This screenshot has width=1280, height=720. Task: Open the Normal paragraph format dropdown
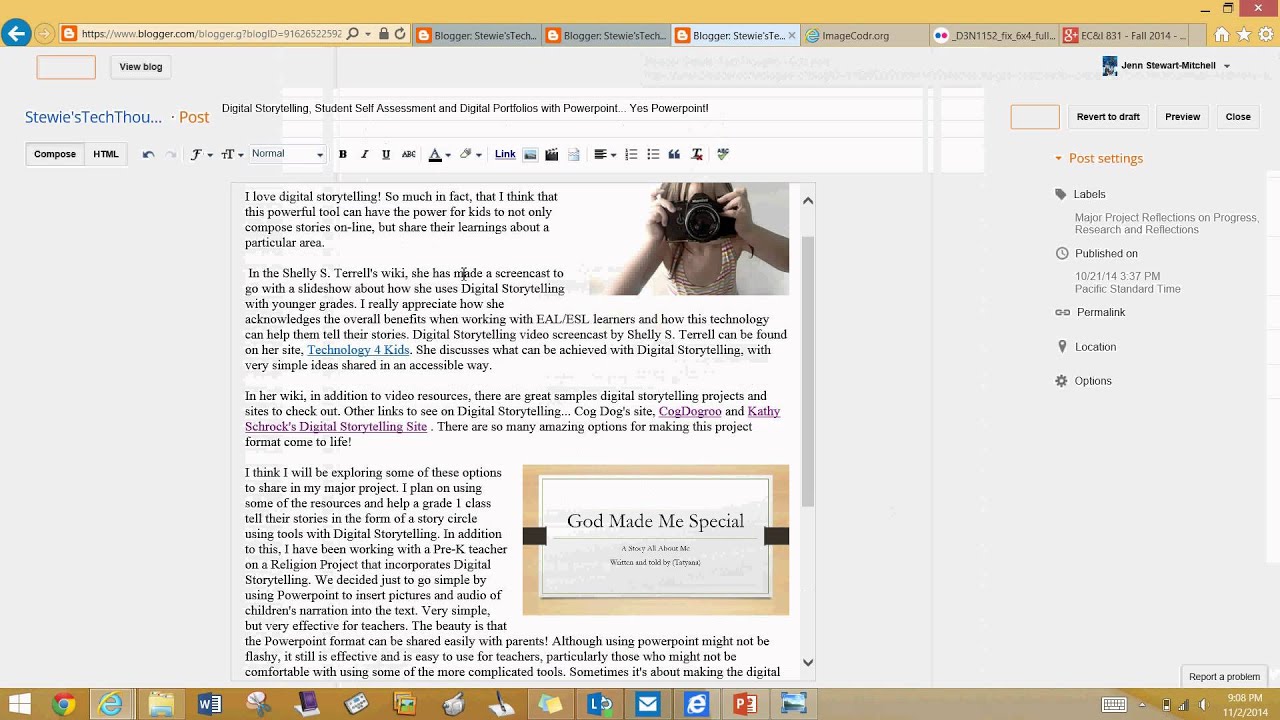287,154
